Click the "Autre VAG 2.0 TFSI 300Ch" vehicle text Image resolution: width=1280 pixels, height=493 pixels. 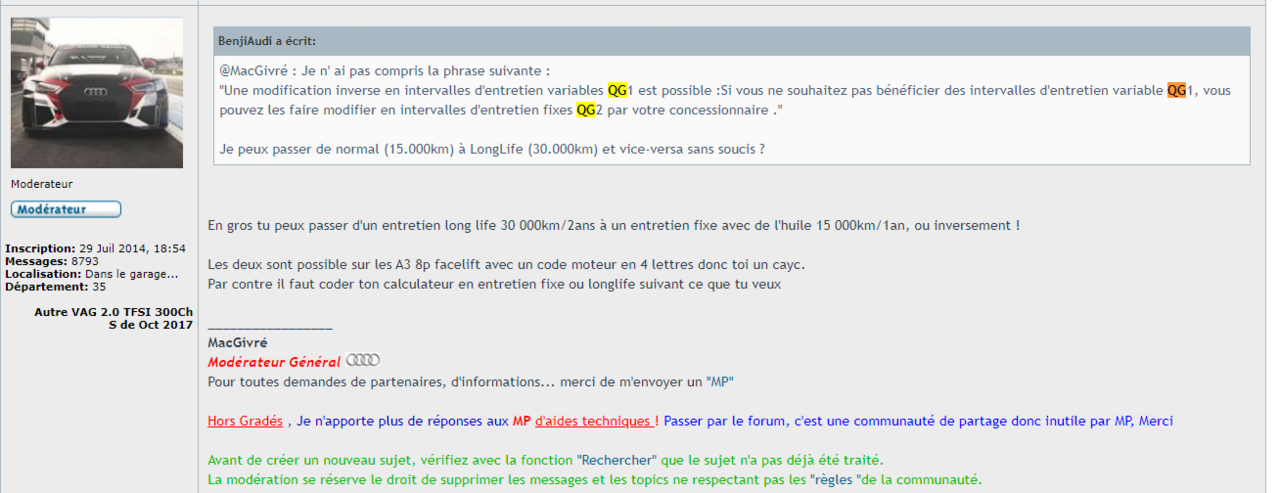(x=113, y=312)
